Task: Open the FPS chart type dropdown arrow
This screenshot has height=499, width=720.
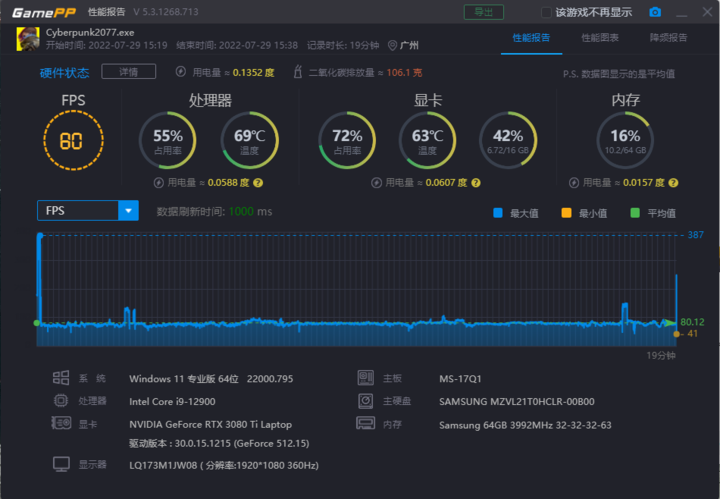Action: click(129, 211)
